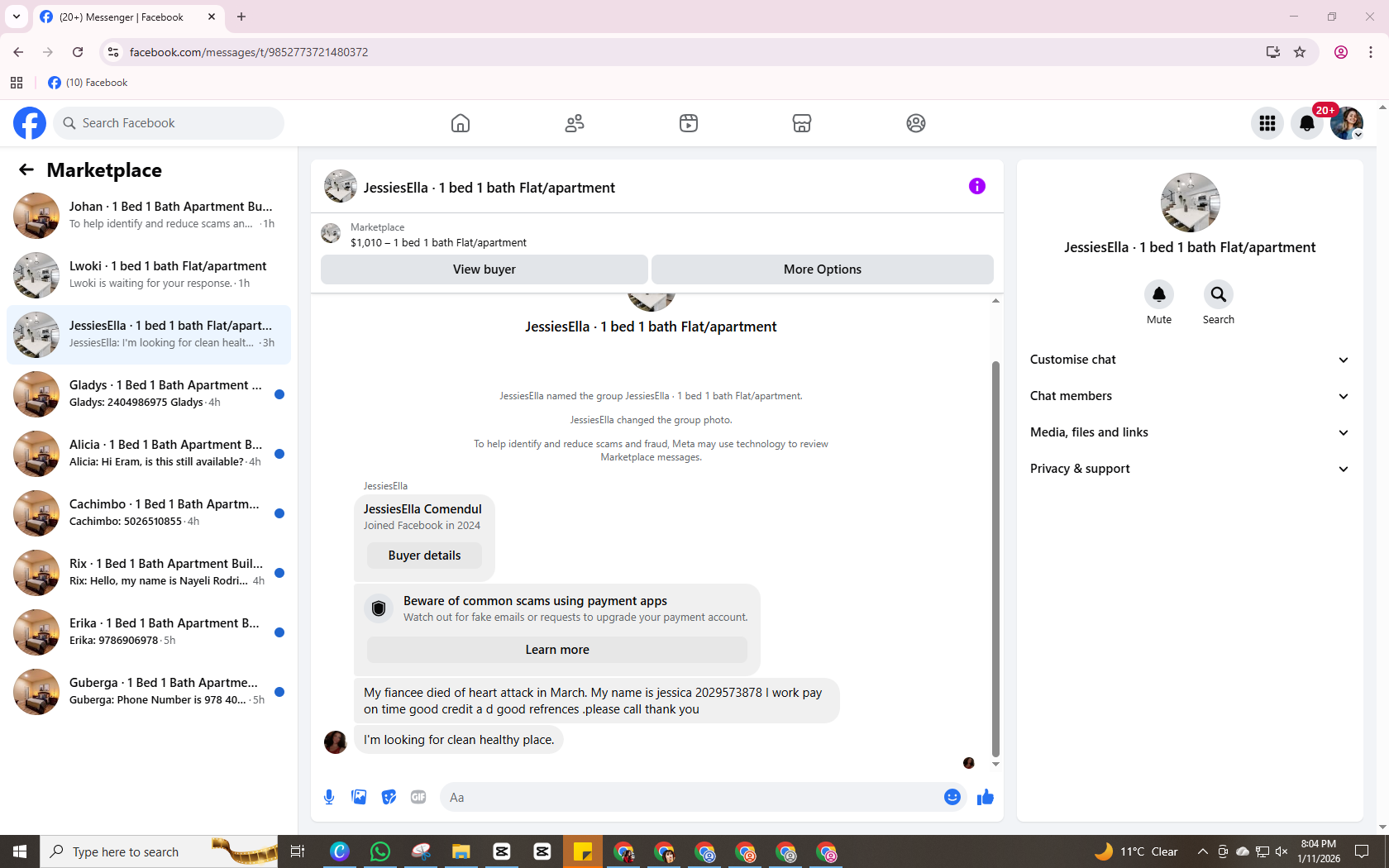Click the More Options button
The width and height of the screenshot is (1389, 868).
823,269
